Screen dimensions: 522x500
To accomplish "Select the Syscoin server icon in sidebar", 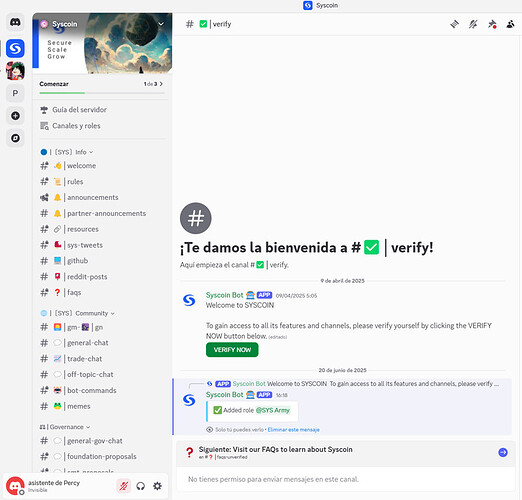I will coord(15,48).
